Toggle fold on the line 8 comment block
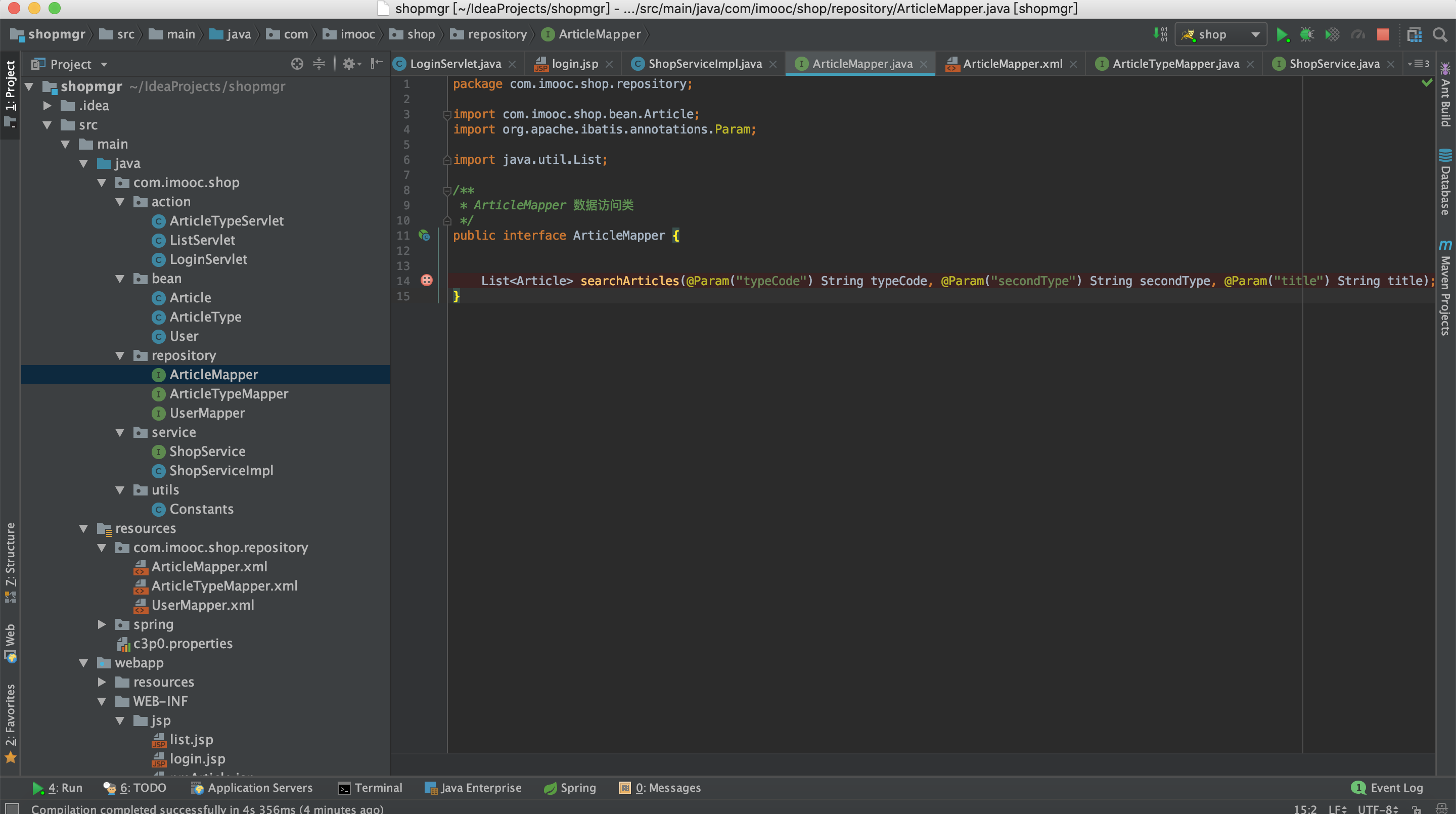 coord(446,191)
